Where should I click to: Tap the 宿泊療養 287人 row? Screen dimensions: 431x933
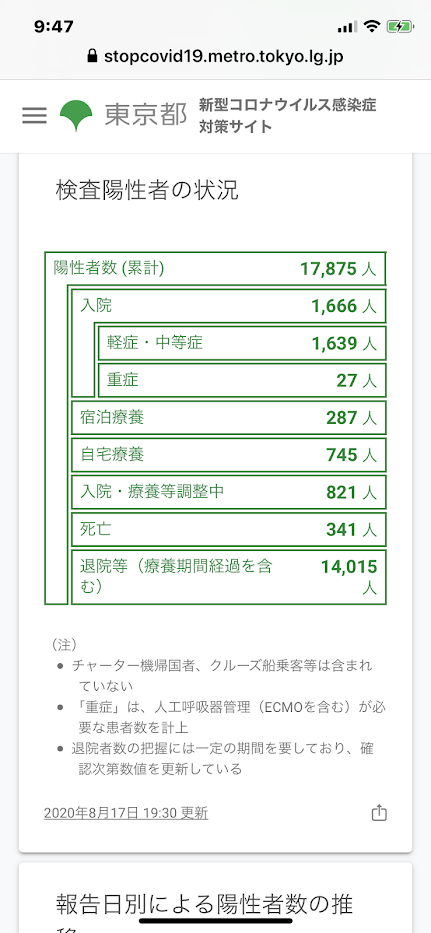click(x=229, y=418)
